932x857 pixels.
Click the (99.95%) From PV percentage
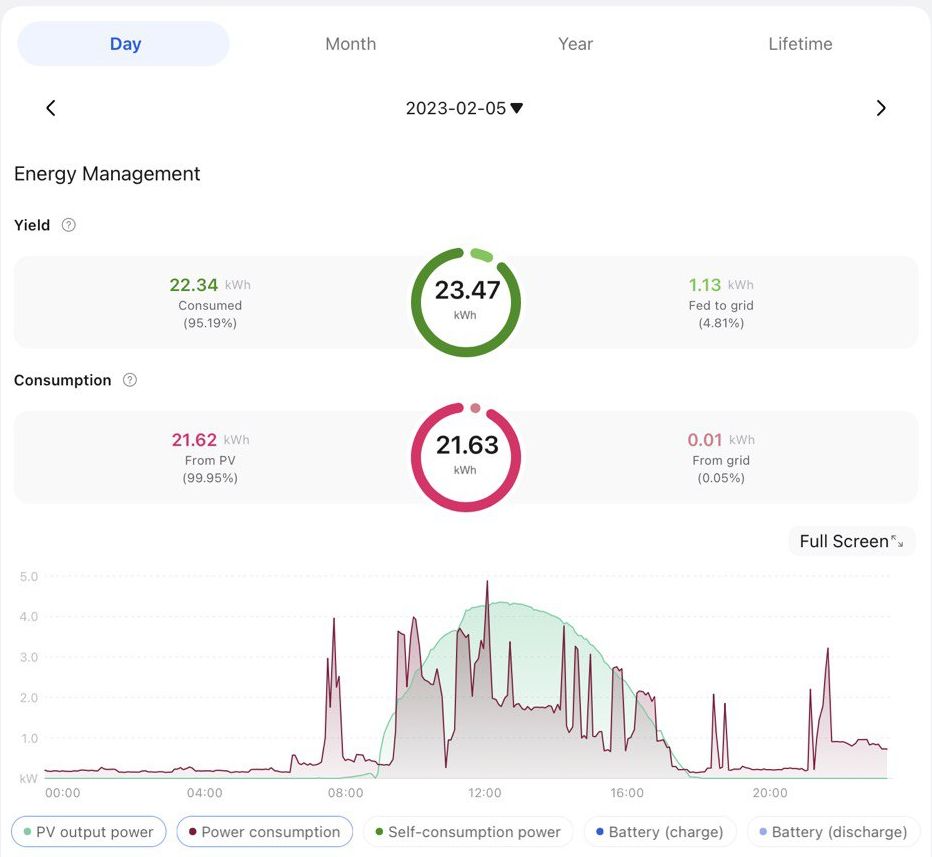(x=210, y=478)
